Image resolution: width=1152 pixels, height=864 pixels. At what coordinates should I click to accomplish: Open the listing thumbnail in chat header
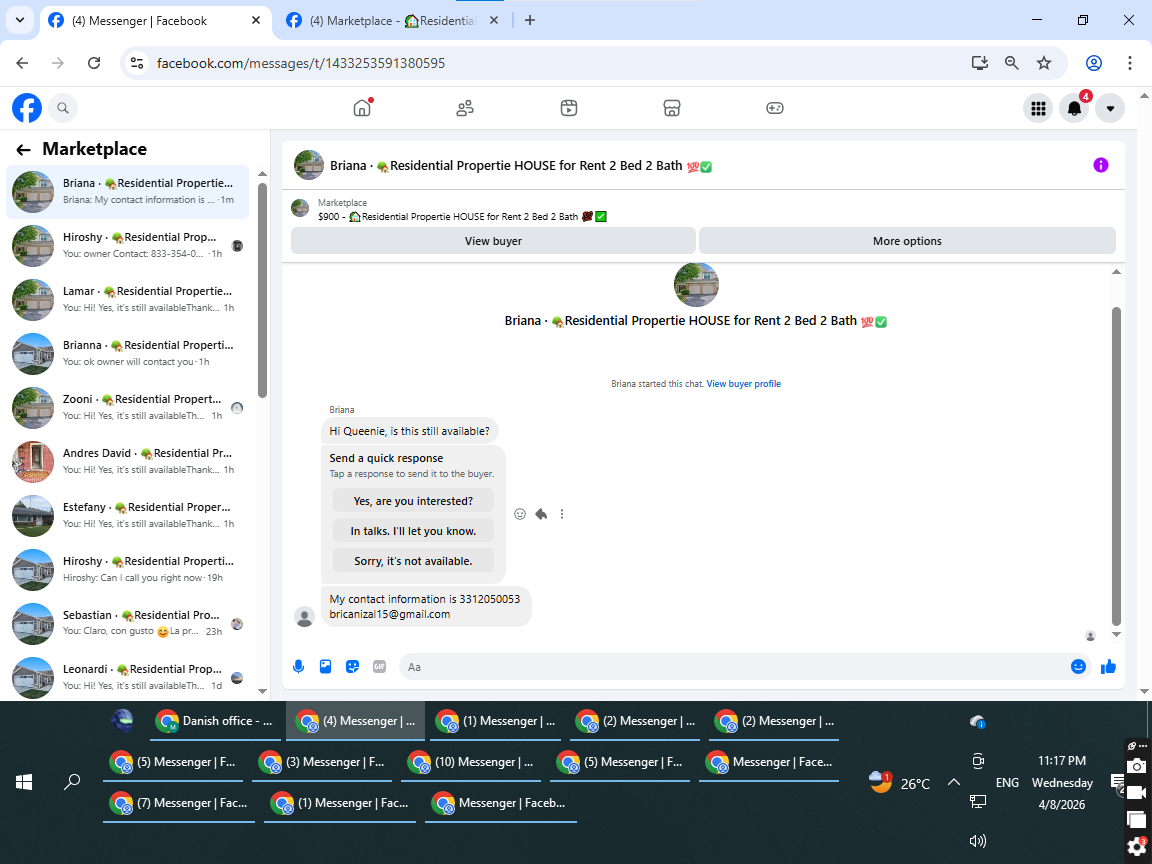point(309,165)
